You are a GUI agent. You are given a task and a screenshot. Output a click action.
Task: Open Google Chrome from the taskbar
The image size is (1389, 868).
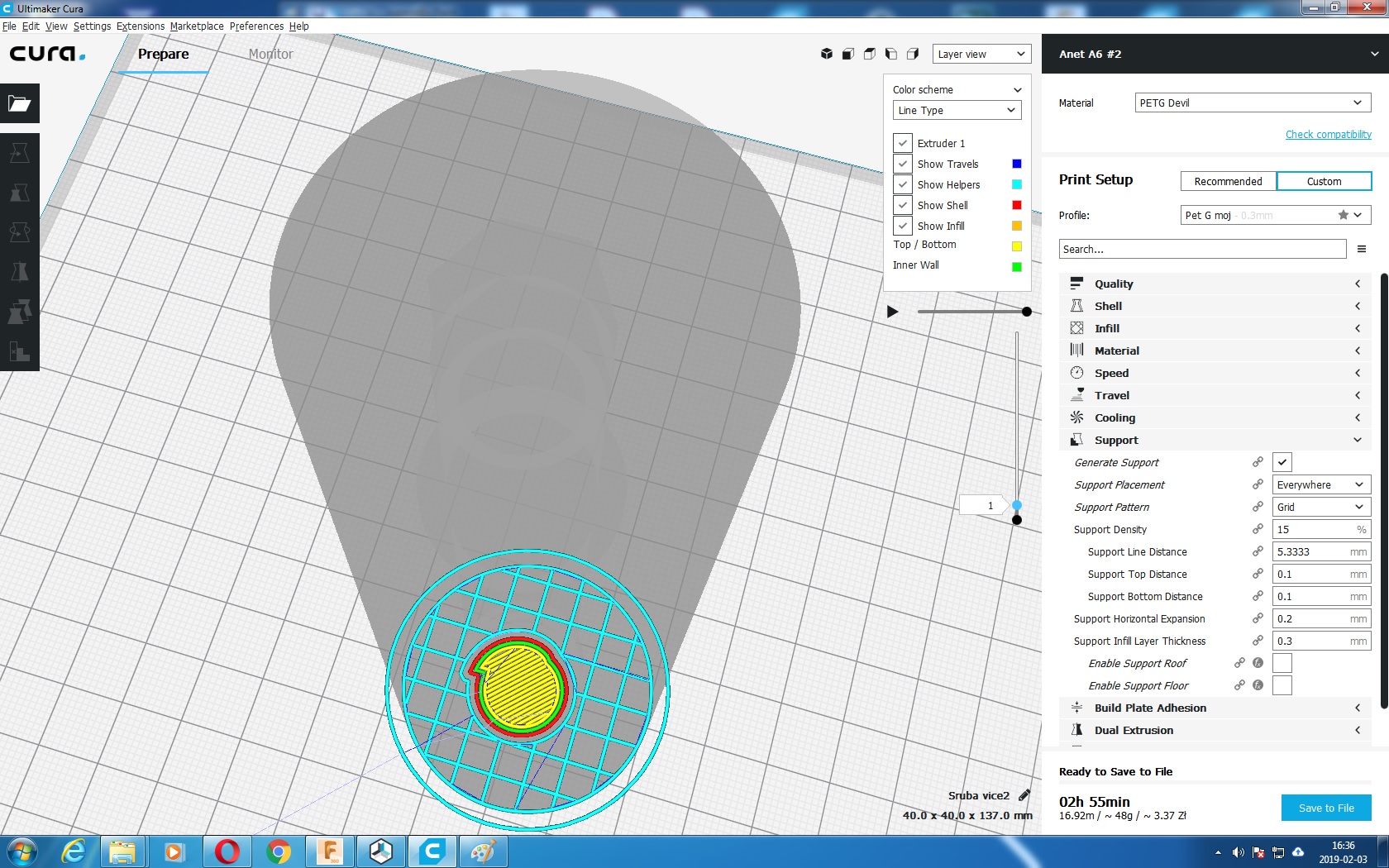(x=279, y=851)
